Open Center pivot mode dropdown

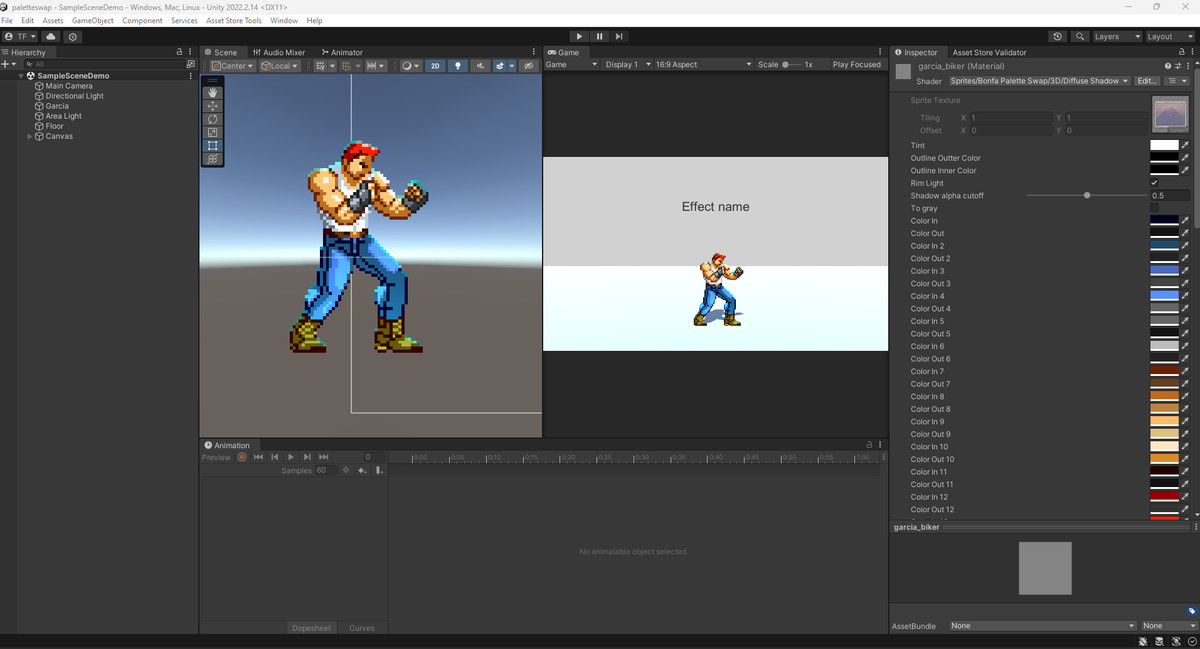pyautogui.click(x=232, y=66)
